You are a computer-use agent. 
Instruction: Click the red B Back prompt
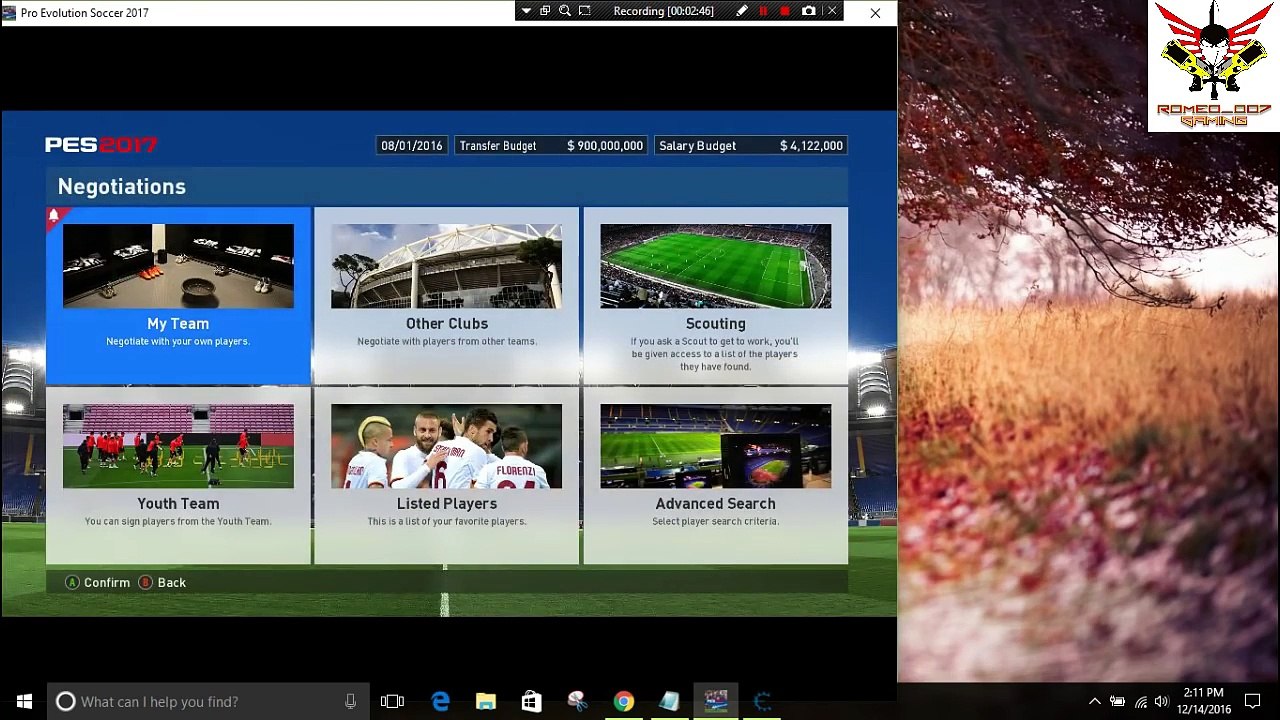(x=146, y=582)
